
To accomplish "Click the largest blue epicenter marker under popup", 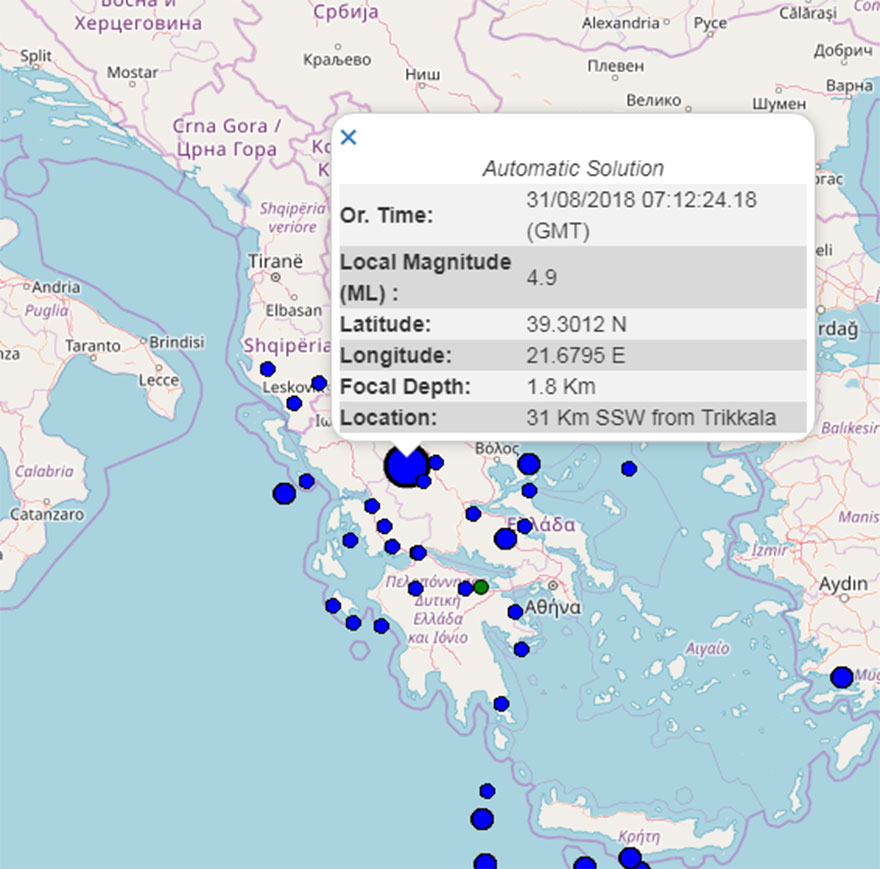I will tap(405, 466).
